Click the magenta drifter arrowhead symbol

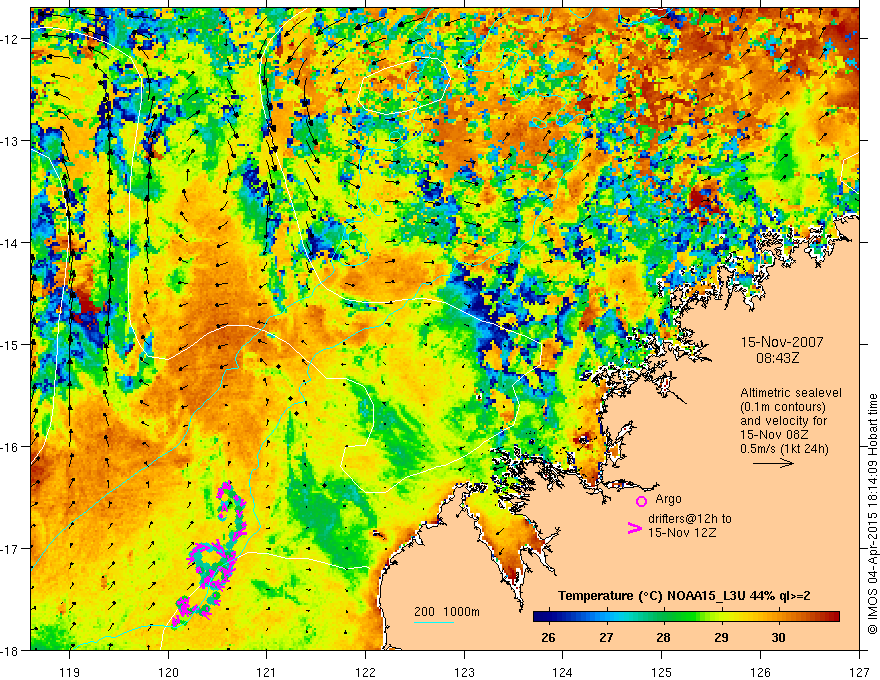(x=634, y=528)
